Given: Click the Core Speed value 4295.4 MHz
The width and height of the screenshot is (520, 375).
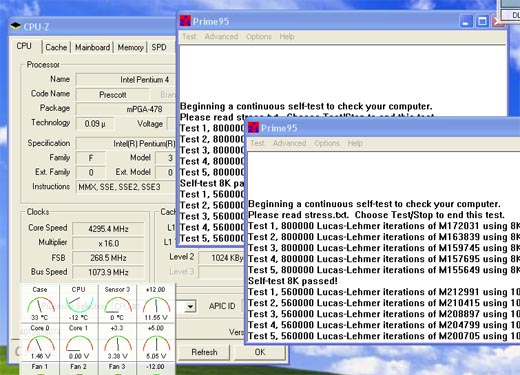Looking at the screenshot, I should [108, 229].
